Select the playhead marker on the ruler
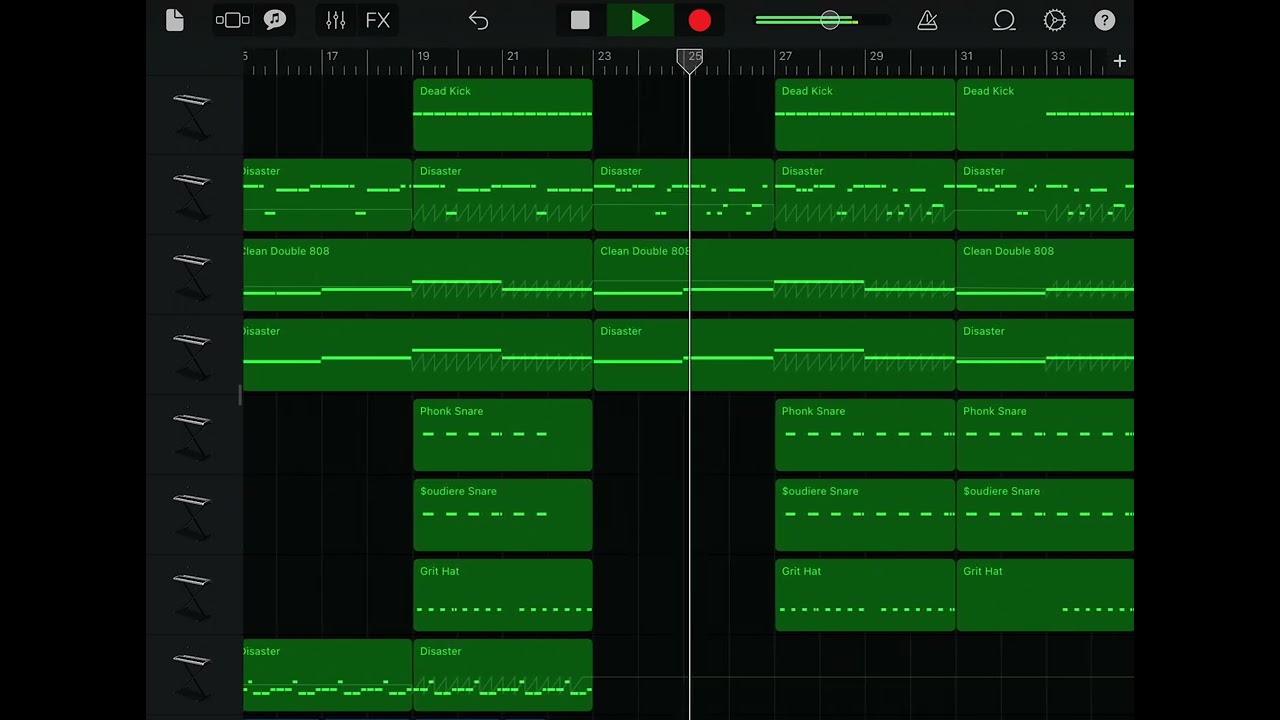 pos(689,61)
